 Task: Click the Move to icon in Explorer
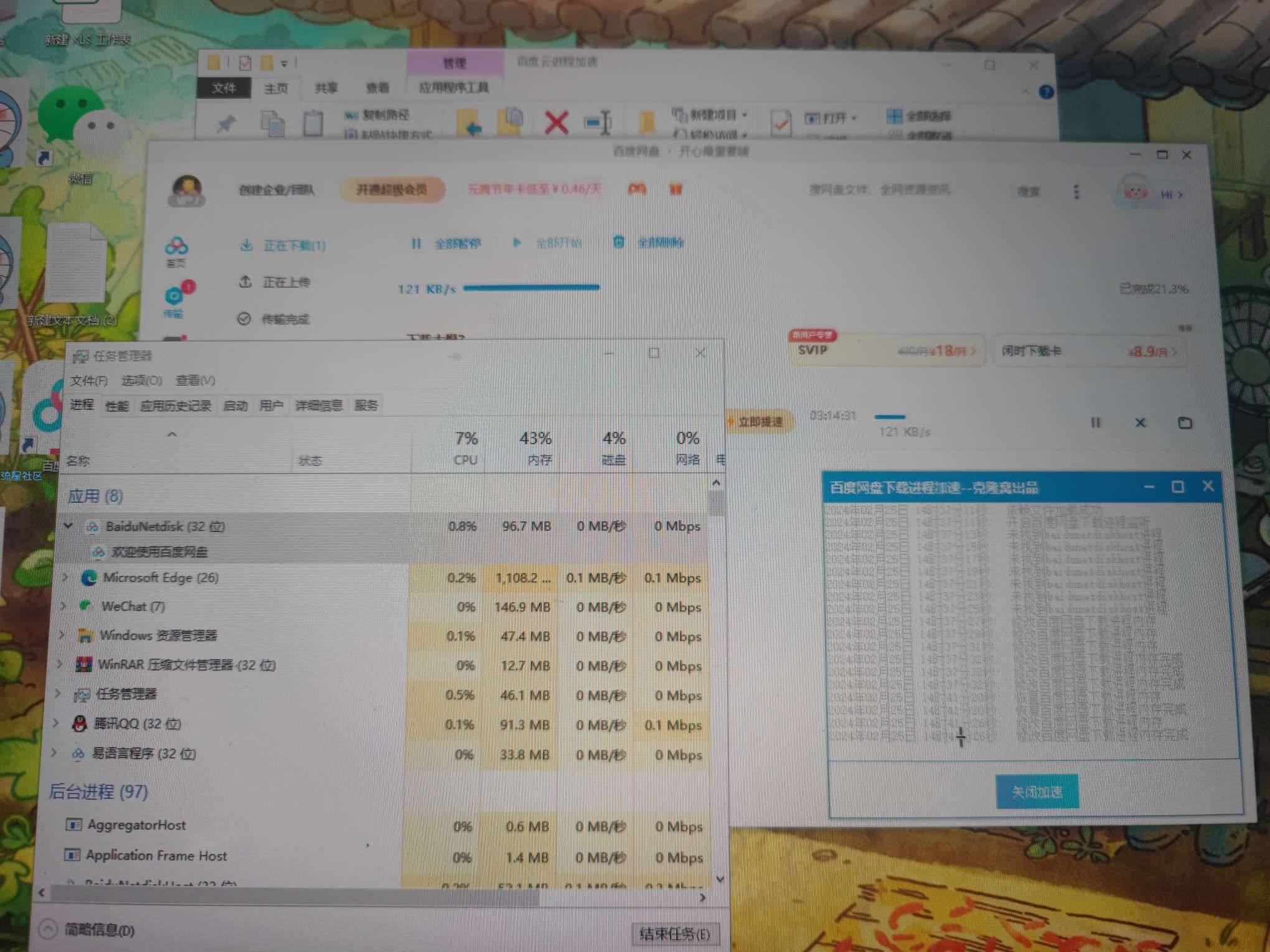pyautogui.click(x=469, y=123)
